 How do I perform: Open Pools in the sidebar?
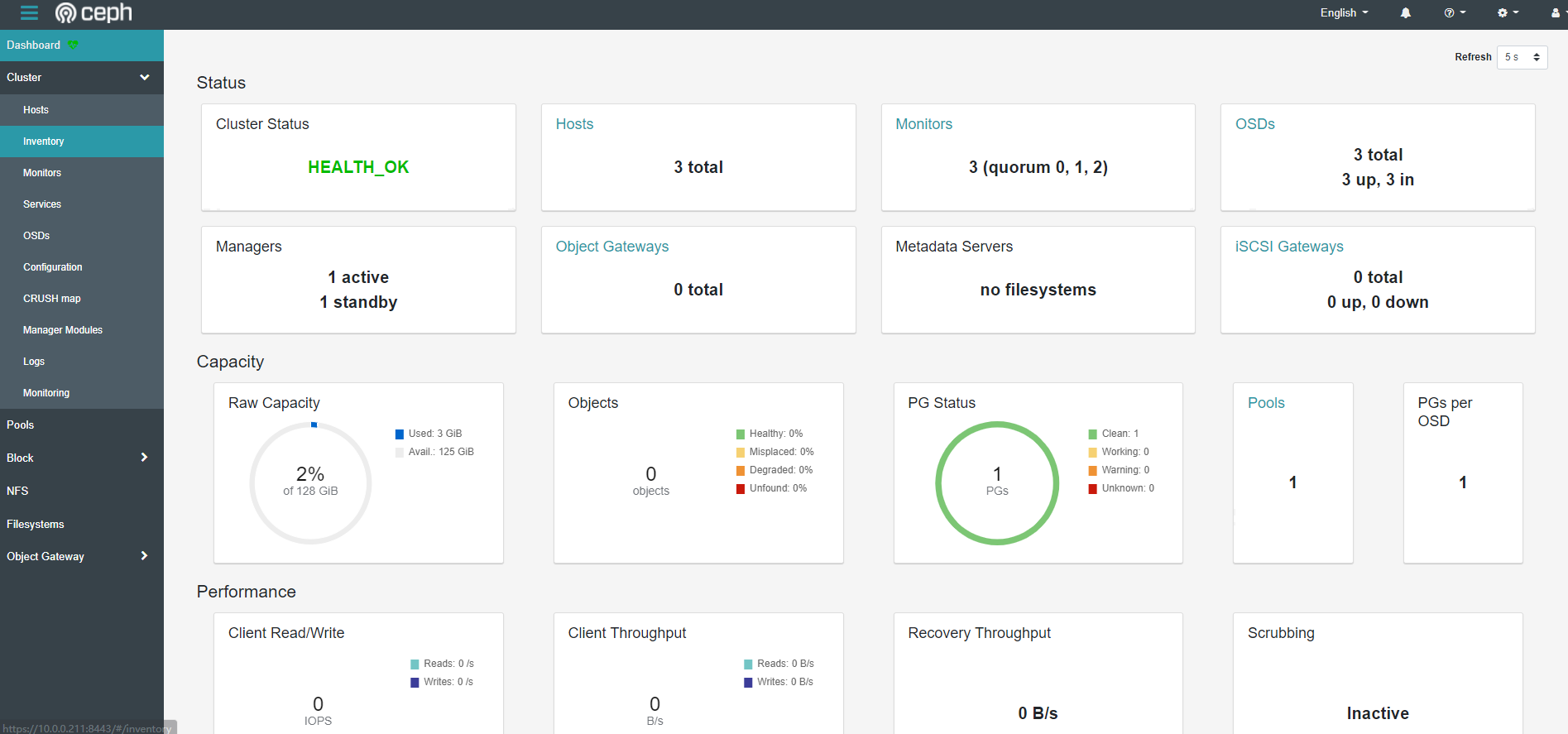click(x=82, y=425)
